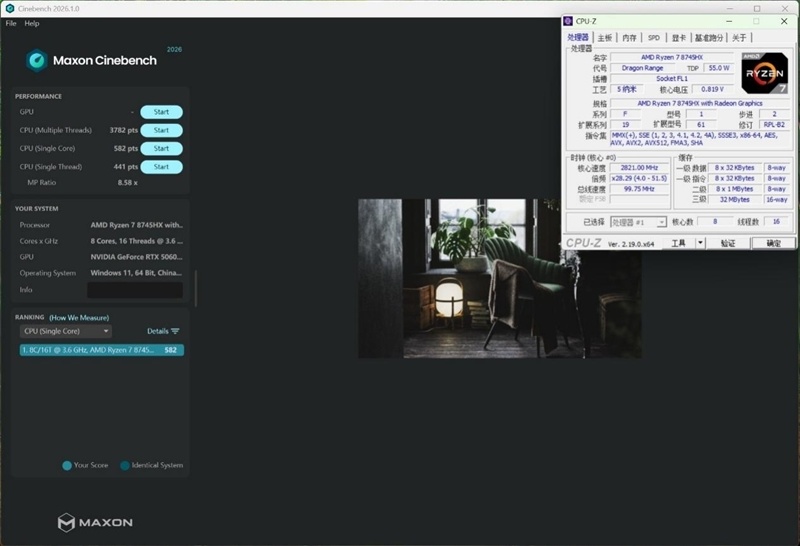Click the Dragon Range codename field
Viewport: 800px width, 546px height.
click(x=642, y=68)
